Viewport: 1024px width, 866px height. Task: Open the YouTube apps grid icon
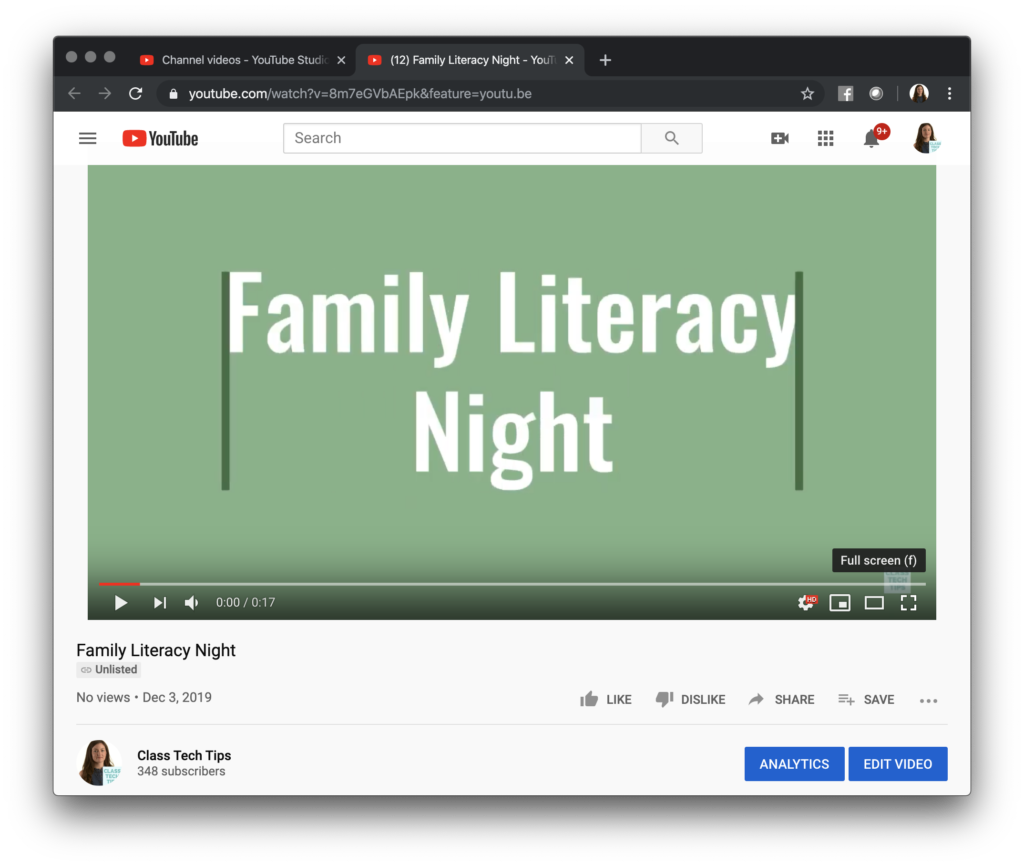(825, 138)
